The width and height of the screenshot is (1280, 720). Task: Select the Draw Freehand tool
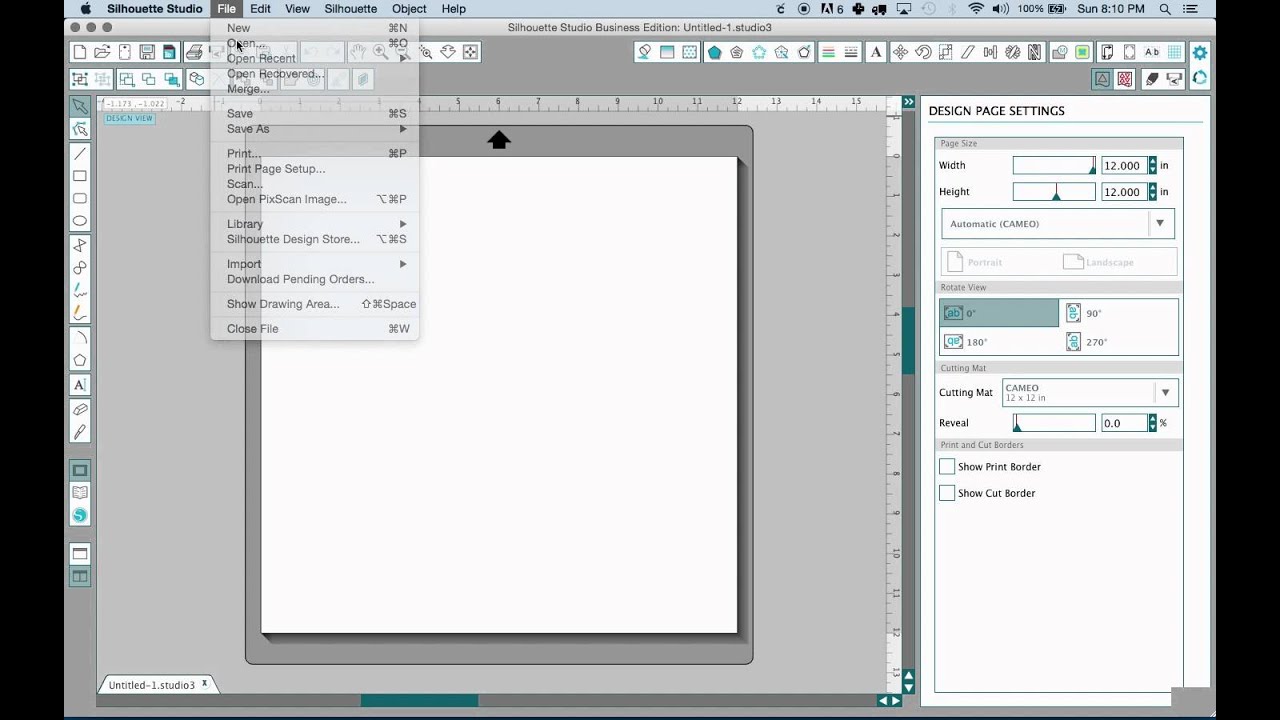pos(80,291)
